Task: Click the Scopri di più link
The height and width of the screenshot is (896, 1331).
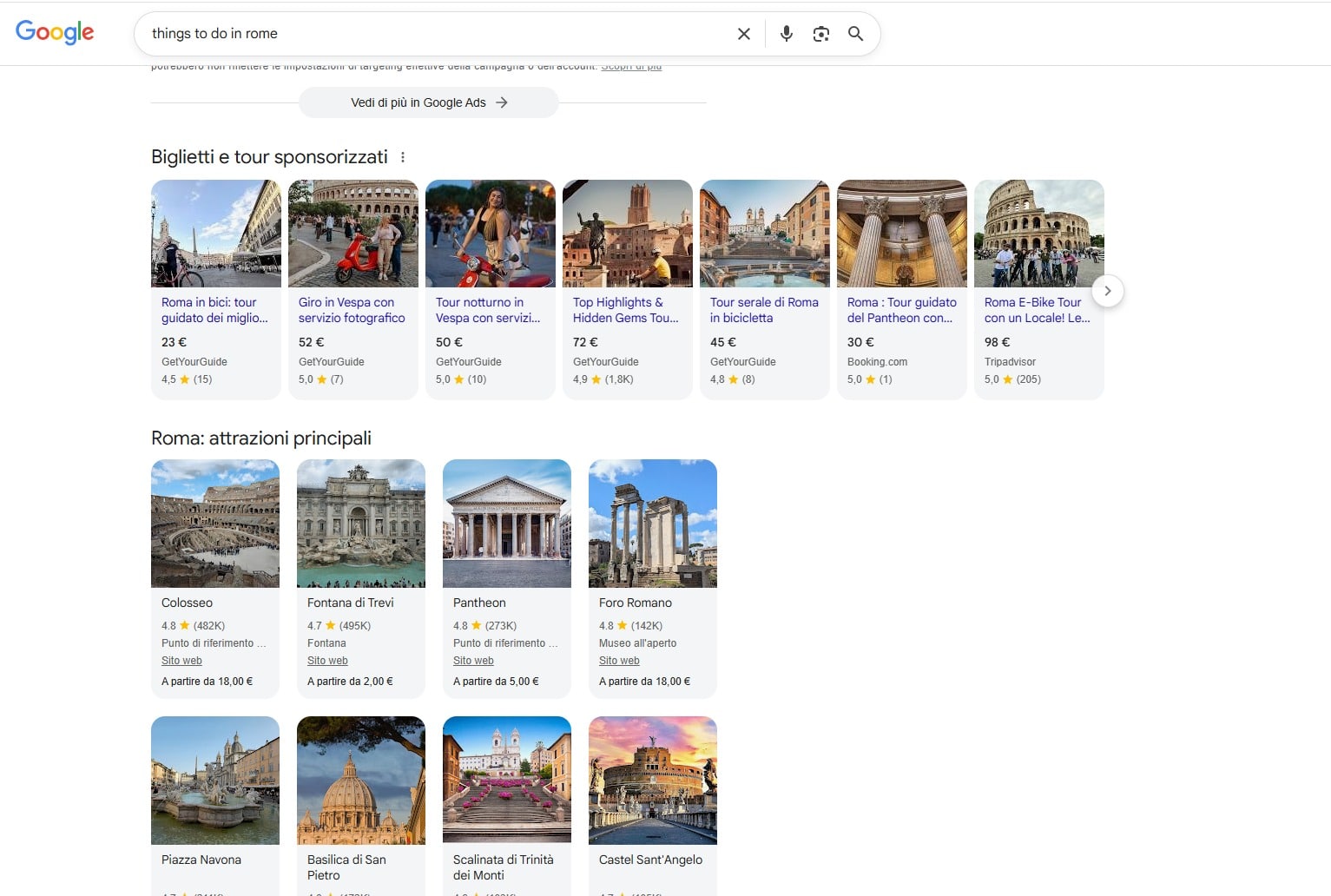Action: point(631,67)
